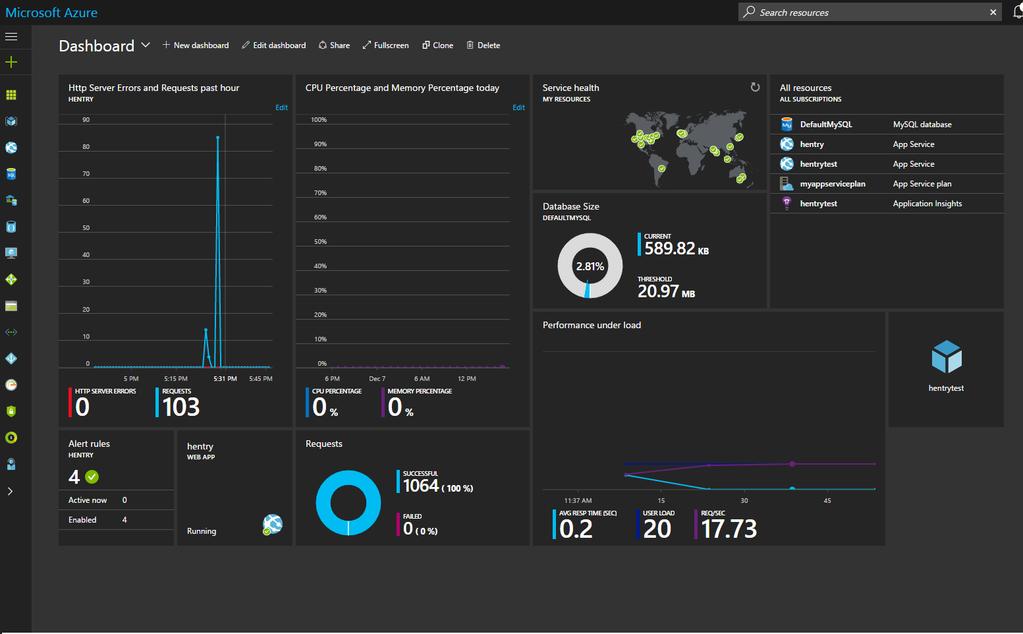
Task: Click the Requests 103 metric value
Action: [x=181, y=407]
